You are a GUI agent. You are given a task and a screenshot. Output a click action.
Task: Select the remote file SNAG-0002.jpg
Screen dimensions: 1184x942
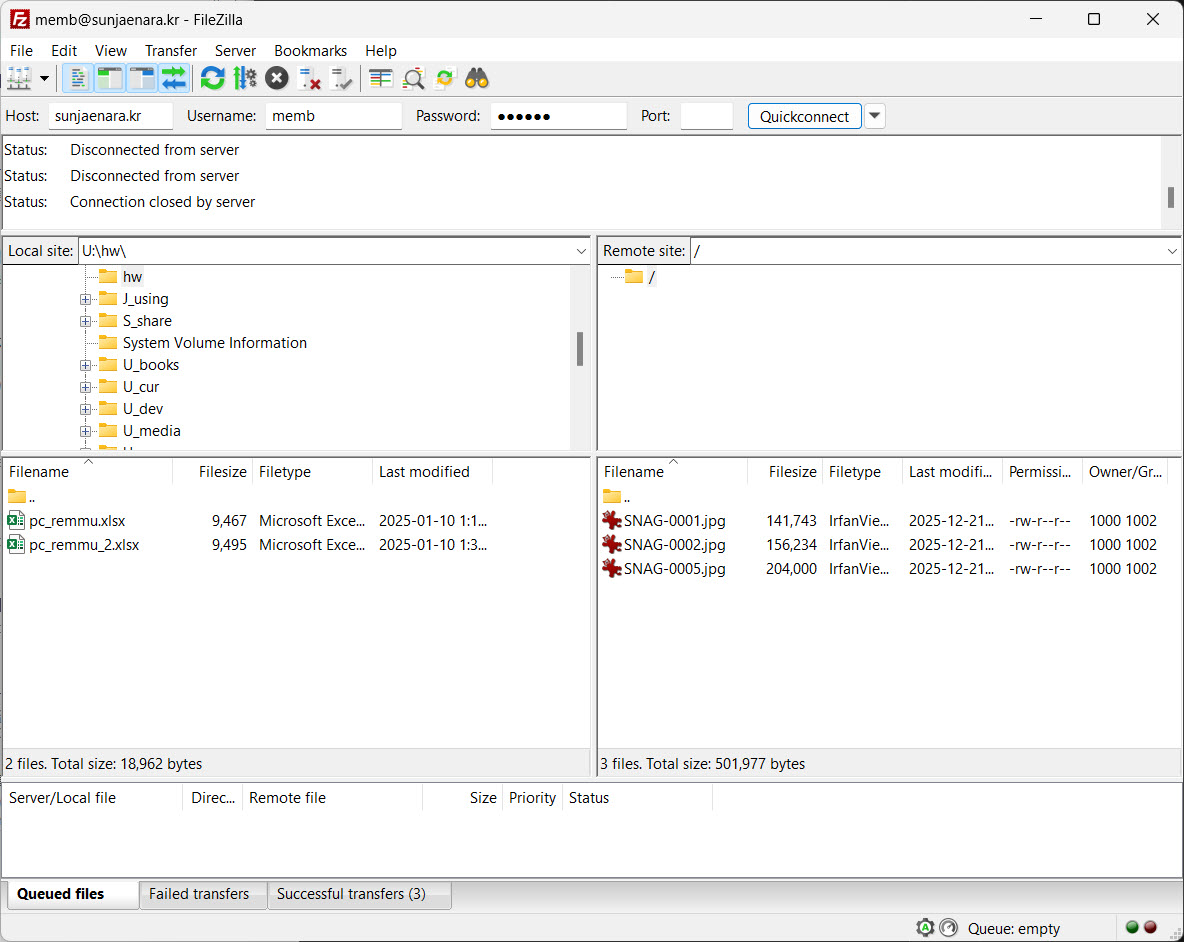tap(674, 545)
